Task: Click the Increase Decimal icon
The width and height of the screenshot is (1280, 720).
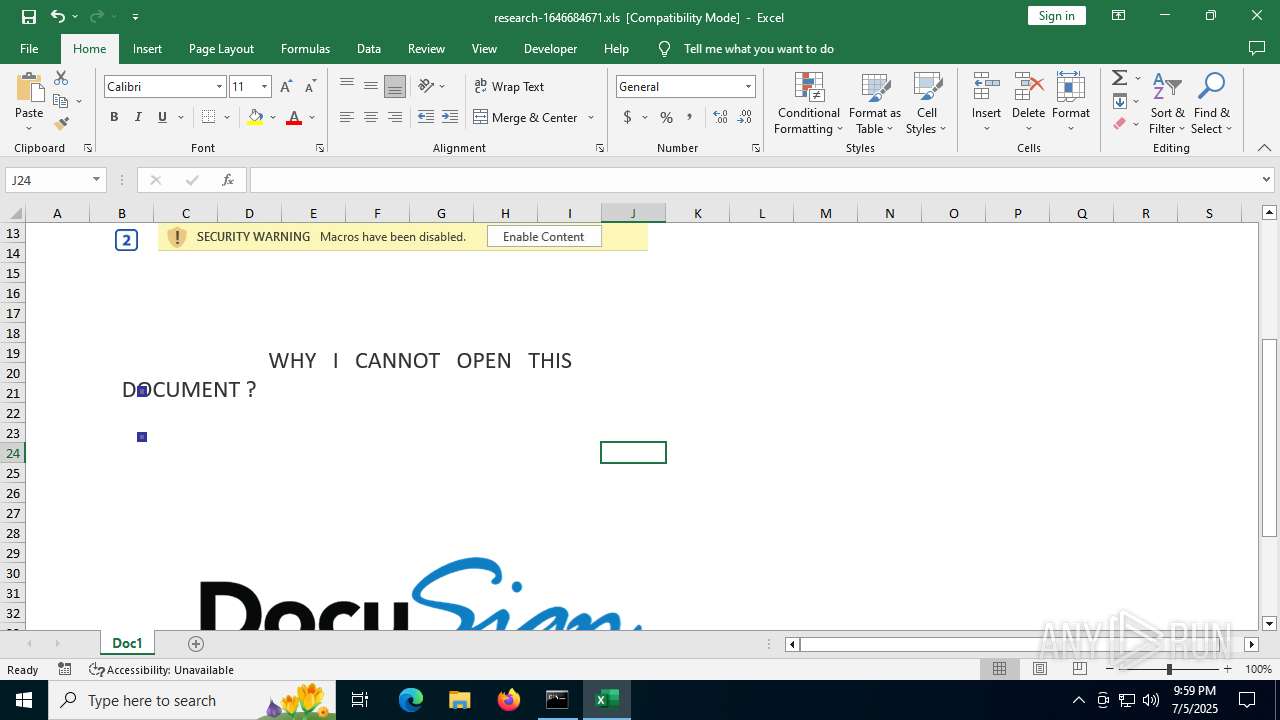Action: 720,117
